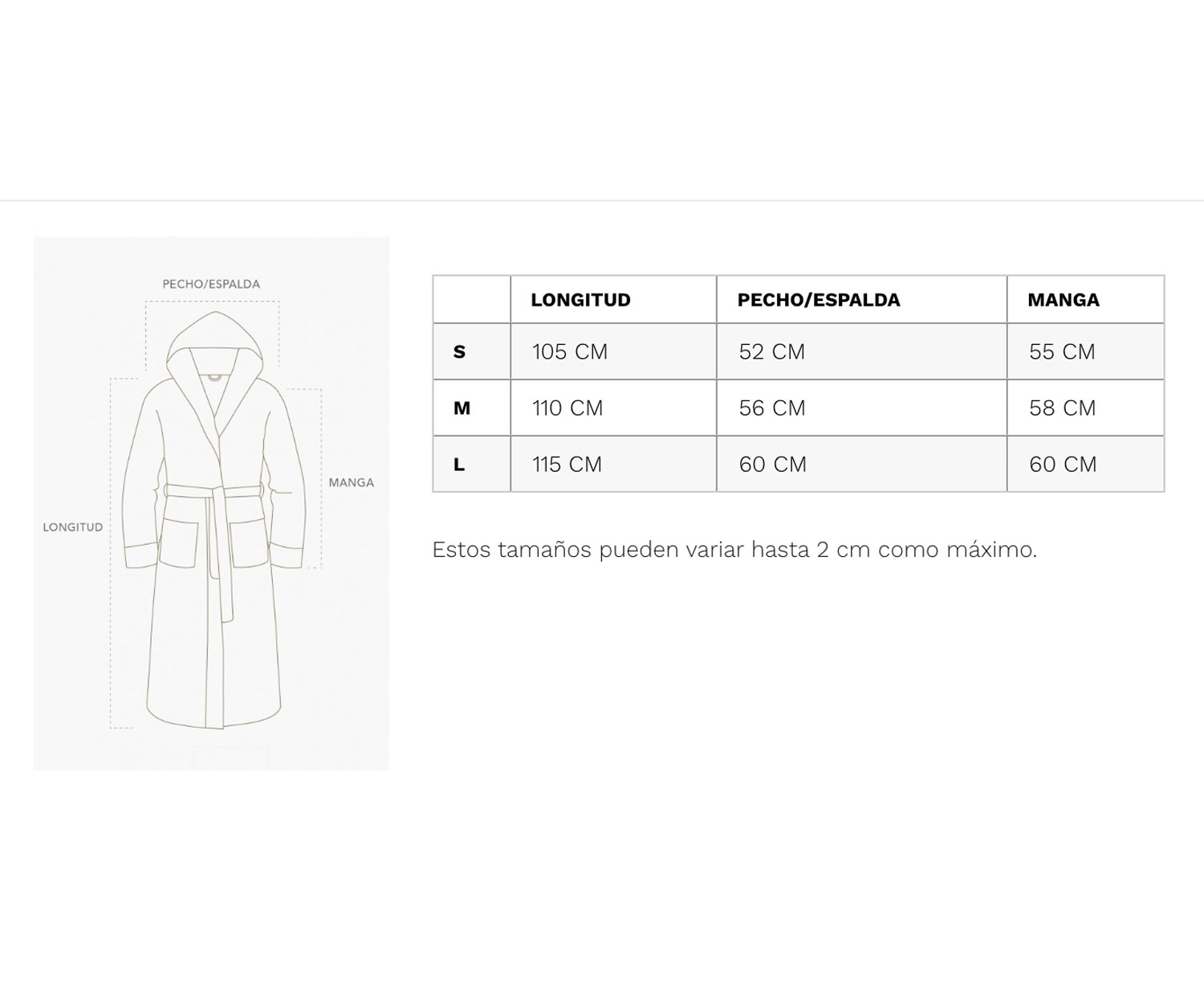This screenshot has height=1003, width=1204.
Task: Select the MANGA column header in the table
Action: (x=1064, y=300)
